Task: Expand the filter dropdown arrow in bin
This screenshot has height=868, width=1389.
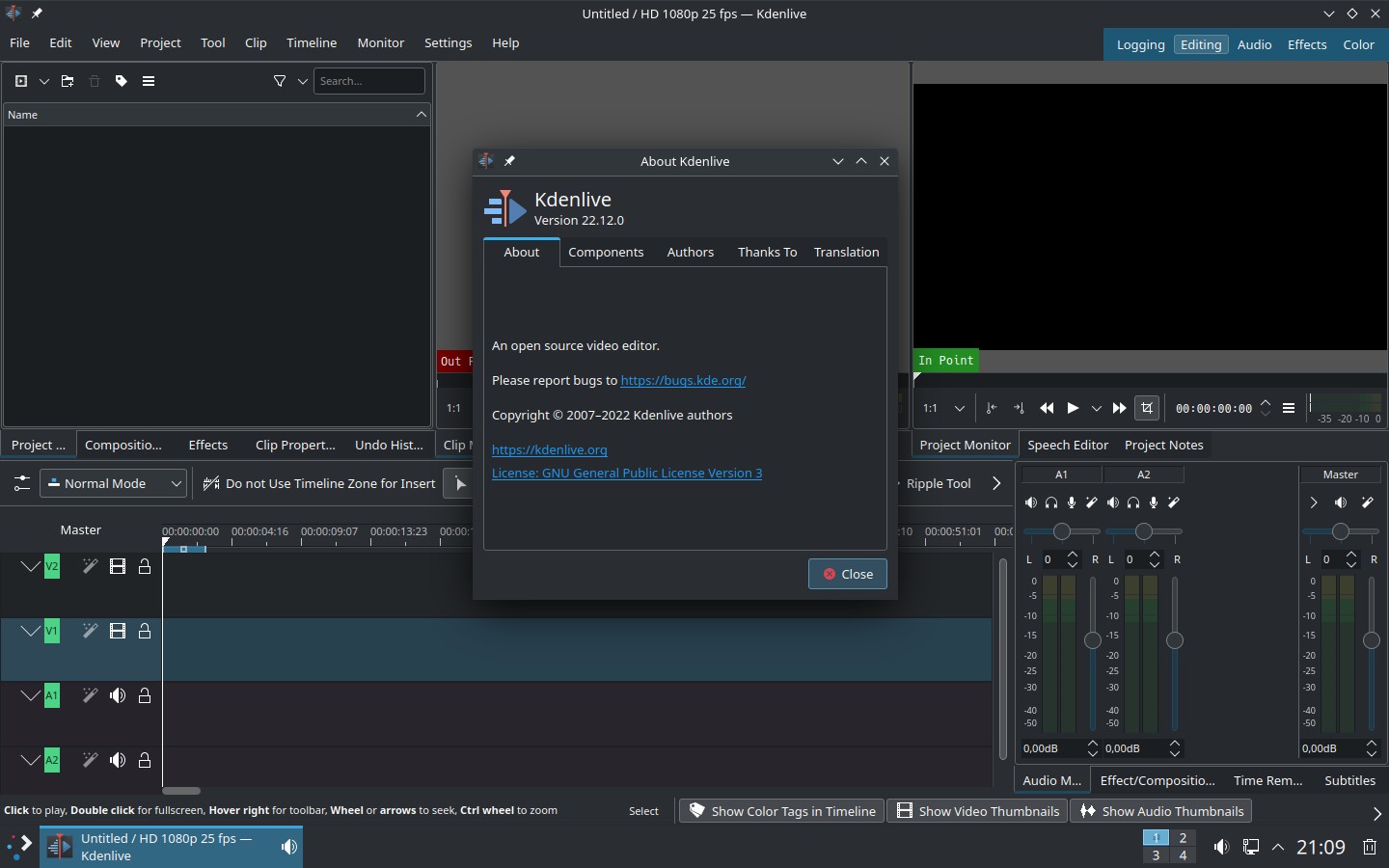Action: tap(303, 81)
